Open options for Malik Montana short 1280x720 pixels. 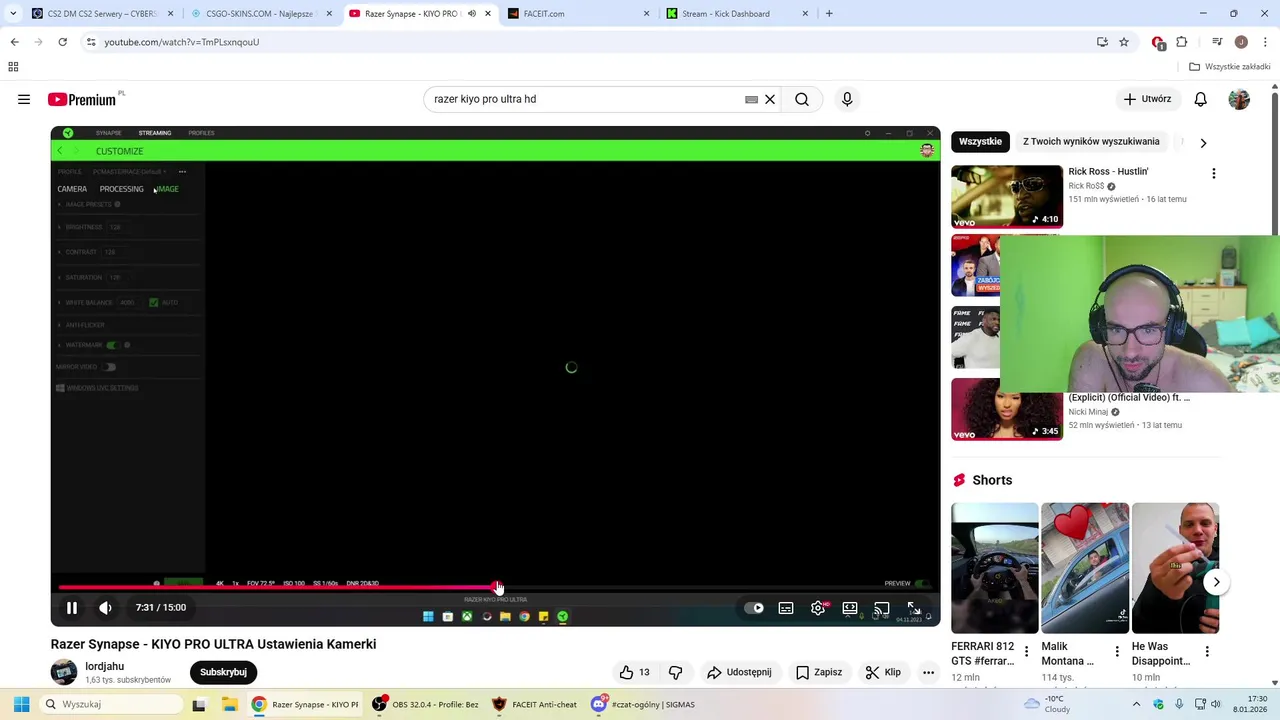(x=1116, y=652)
